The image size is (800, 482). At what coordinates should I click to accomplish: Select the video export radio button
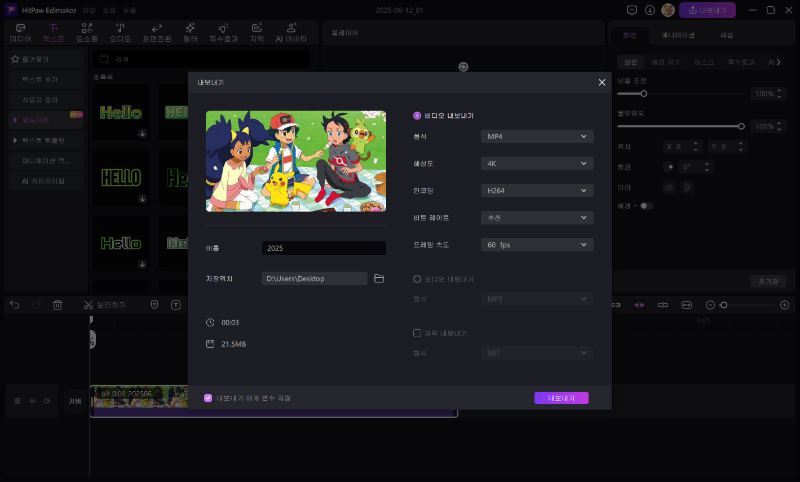coord(417,115)
